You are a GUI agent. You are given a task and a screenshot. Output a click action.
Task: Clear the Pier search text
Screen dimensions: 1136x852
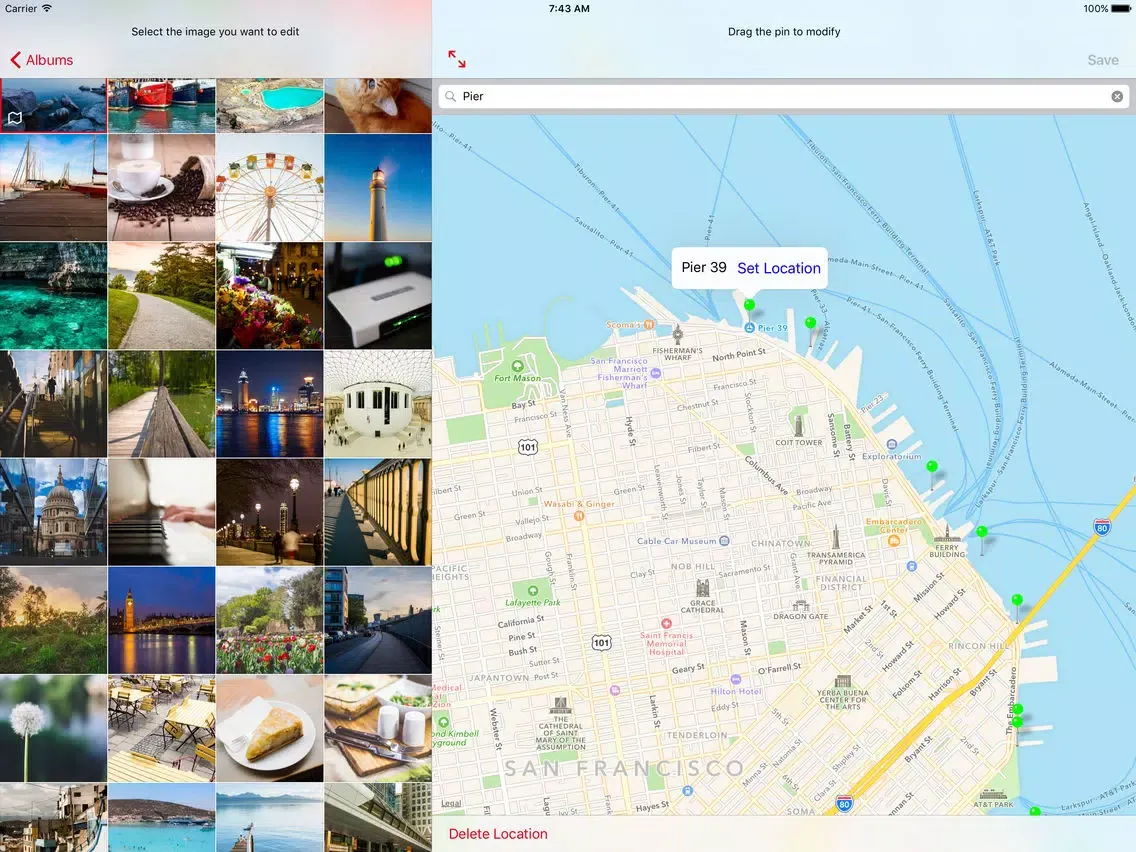point(1117,96)
